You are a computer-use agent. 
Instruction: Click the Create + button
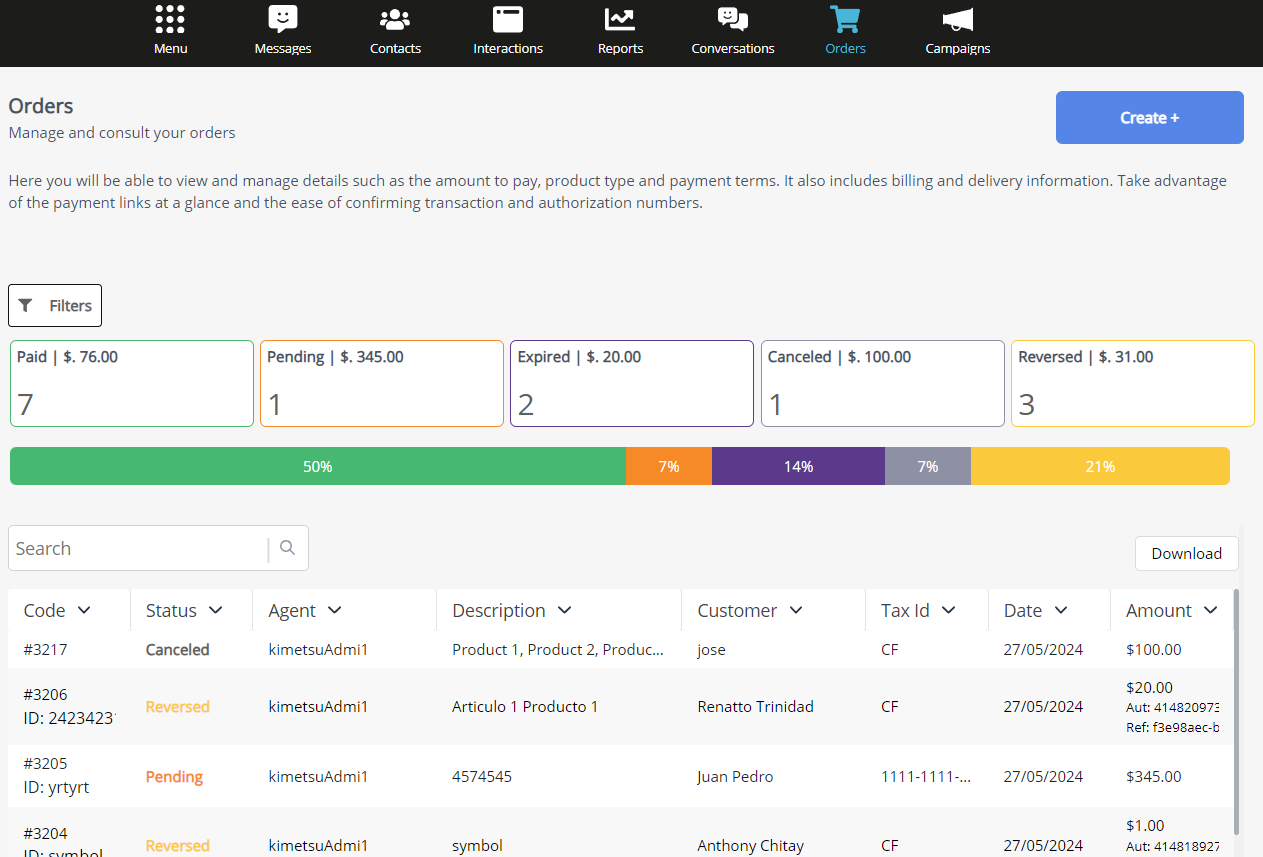[x=1149, y=118]
